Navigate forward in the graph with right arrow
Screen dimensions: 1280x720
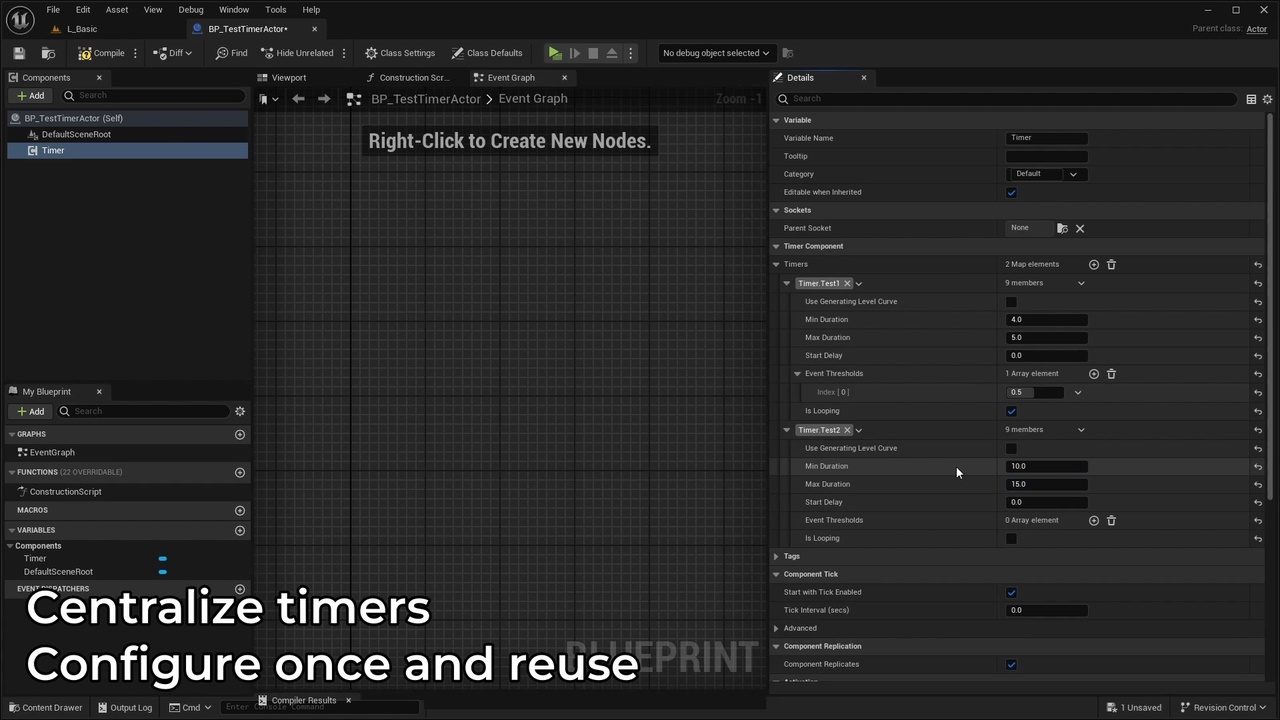pos(323,99)
